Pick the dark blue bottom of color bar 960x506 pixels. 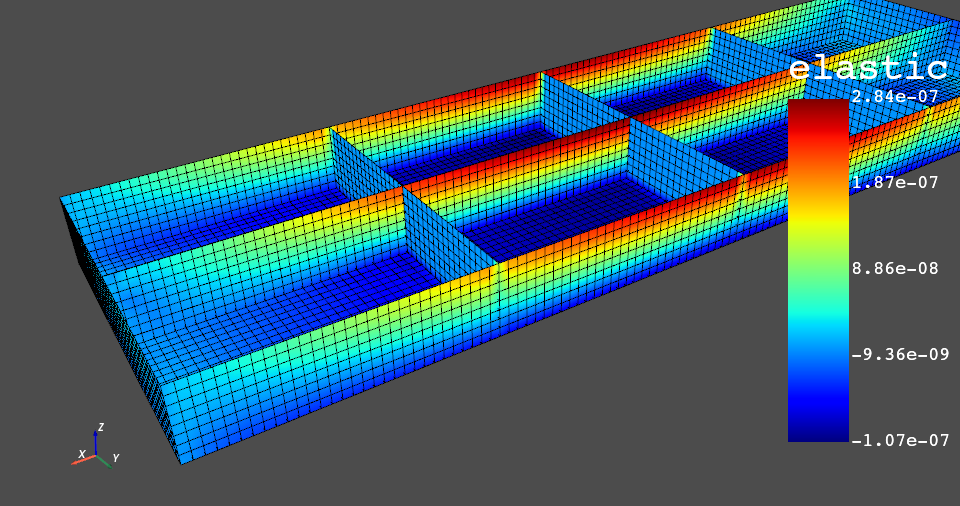click(x=818, y=432)
